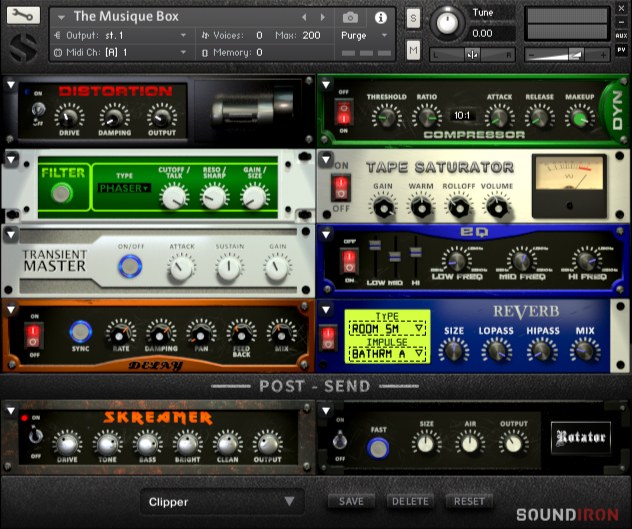
Task: Open the Reverb module menu arrow
Action: [x=326, y=310]
